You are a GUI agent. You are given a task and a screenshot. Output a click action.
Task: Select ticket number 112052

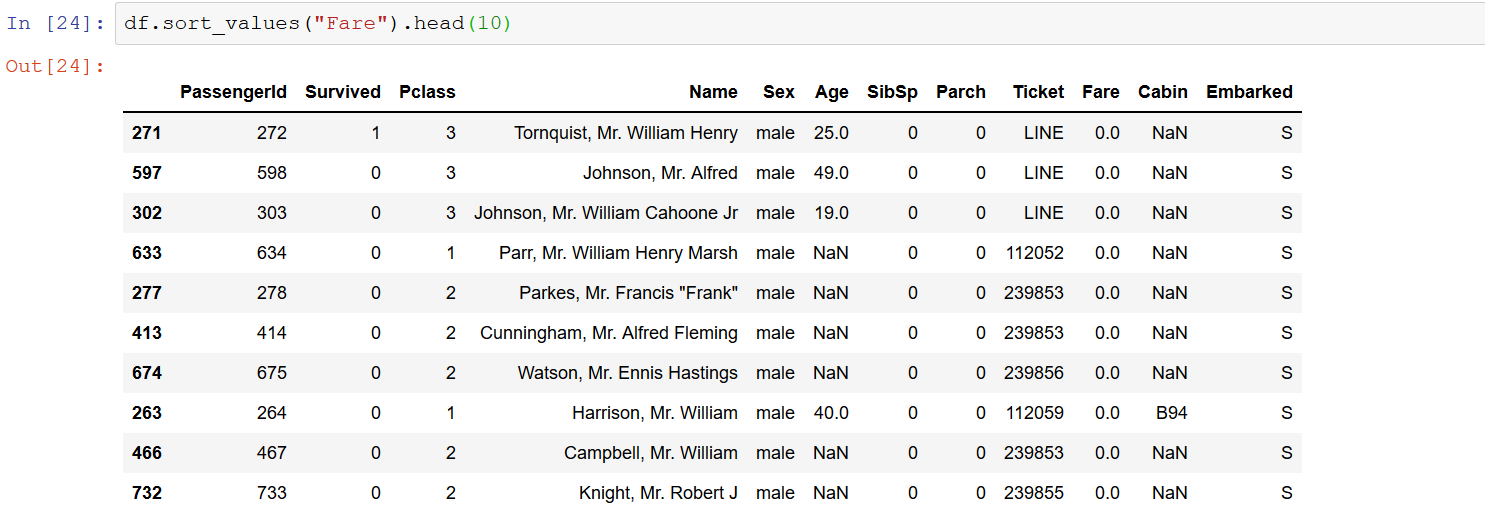point(1034,253)
